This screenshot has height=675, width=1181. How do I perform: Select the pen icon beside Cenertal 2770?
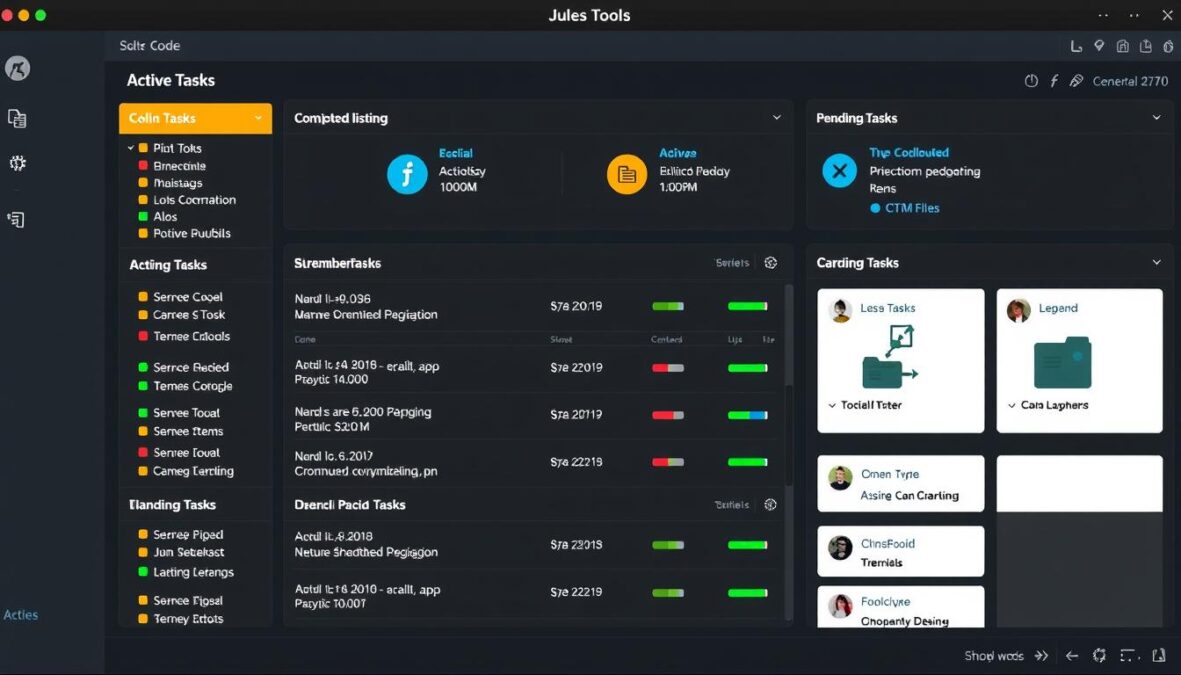1078,81
